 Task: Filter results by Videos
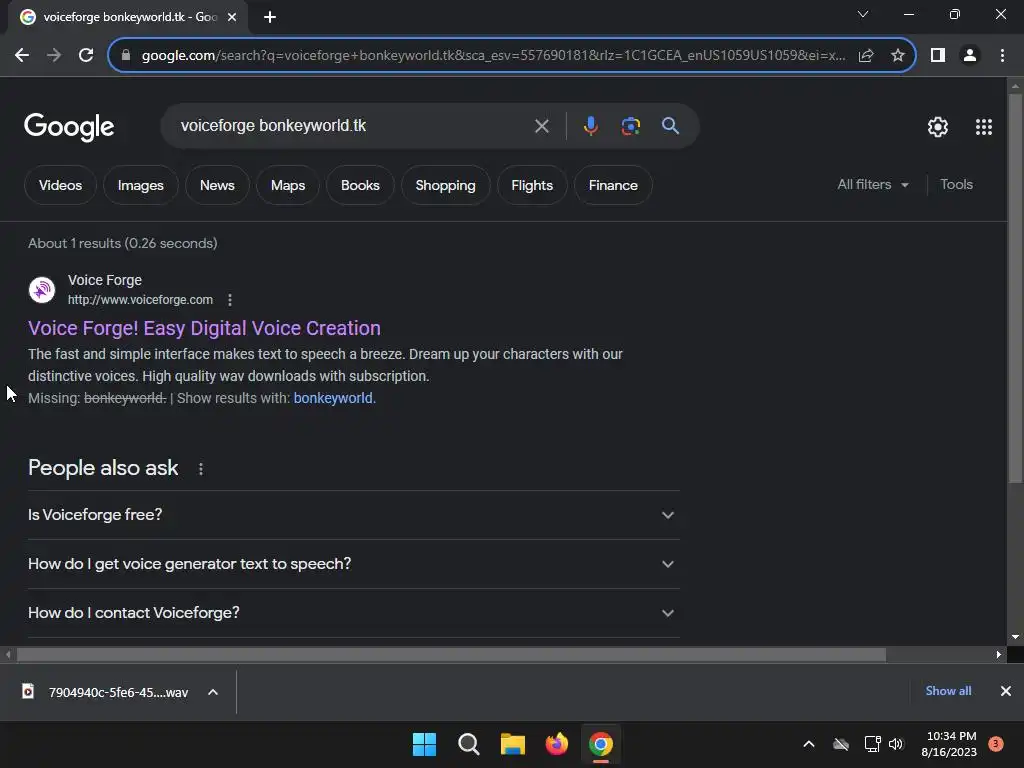(x=60, y=185)
